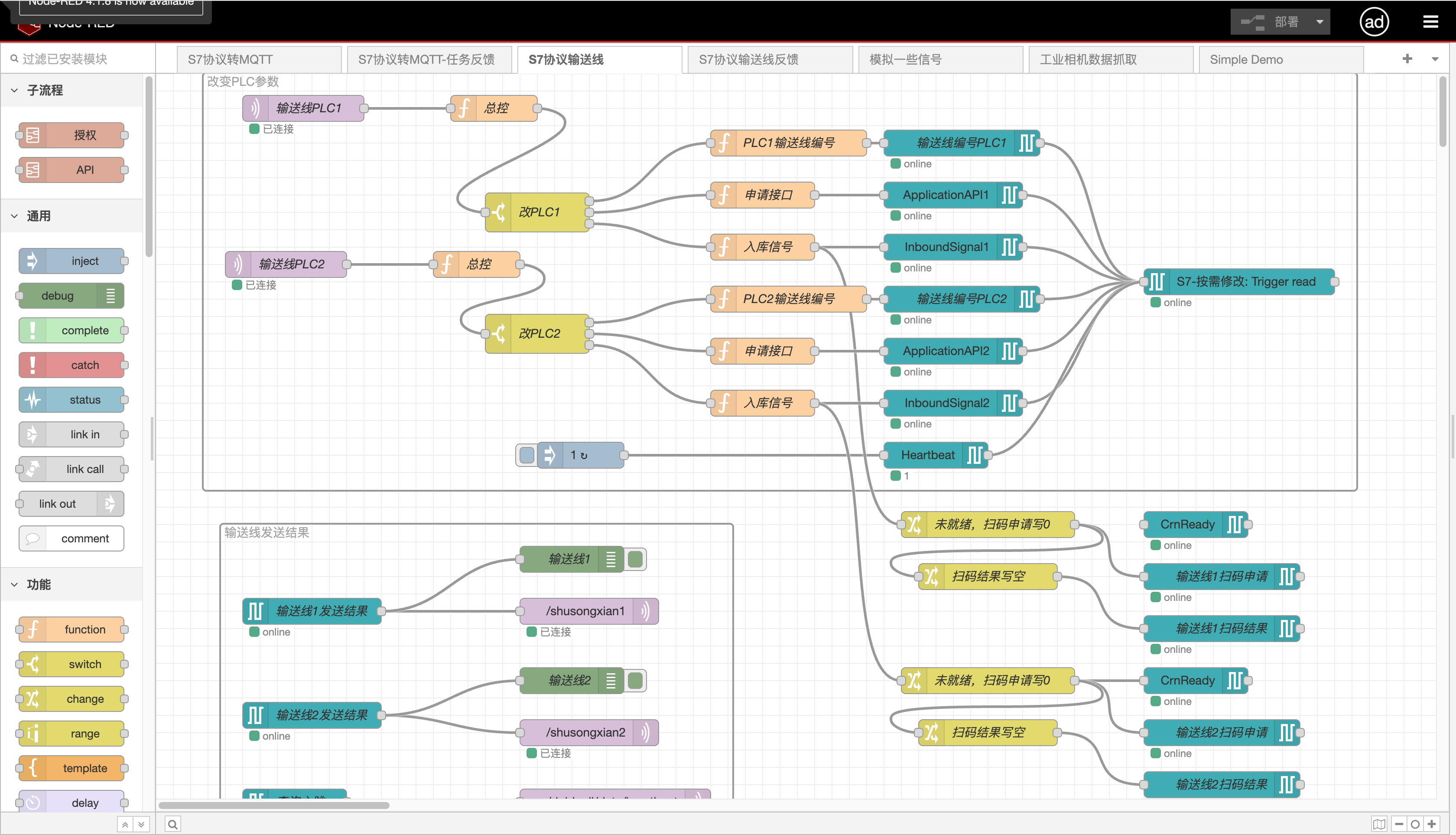Select the 输送线2扫码结果 S7 node
The height and width of the screenshot is (835, 1456).
[x=1222, y=785]
